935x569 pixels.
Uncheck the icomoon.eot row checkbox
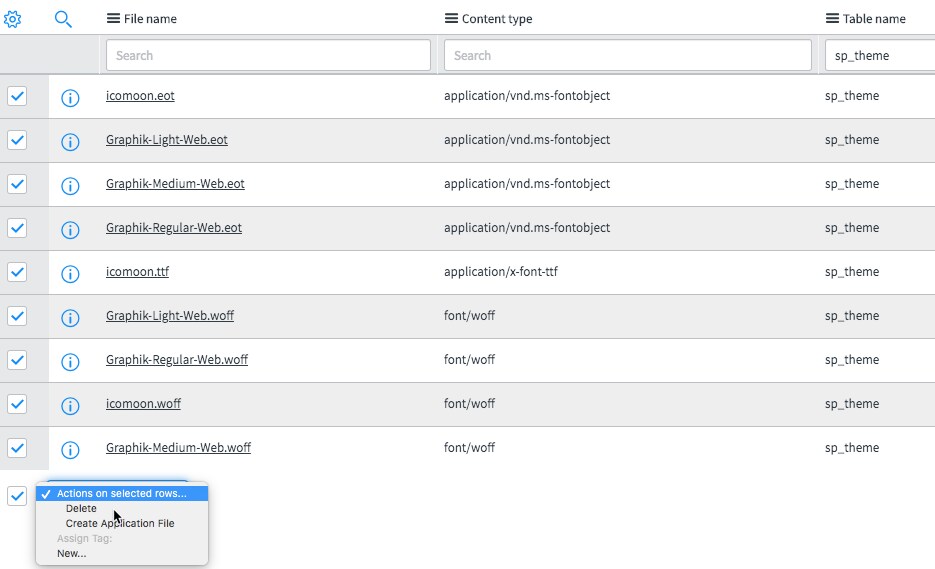17,96
